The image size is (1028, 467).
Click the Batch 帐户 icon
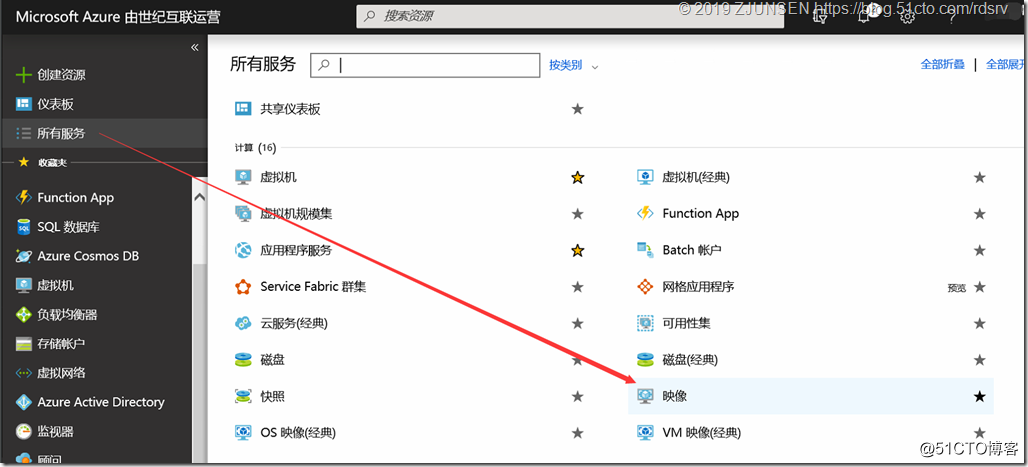pos(645,250)
